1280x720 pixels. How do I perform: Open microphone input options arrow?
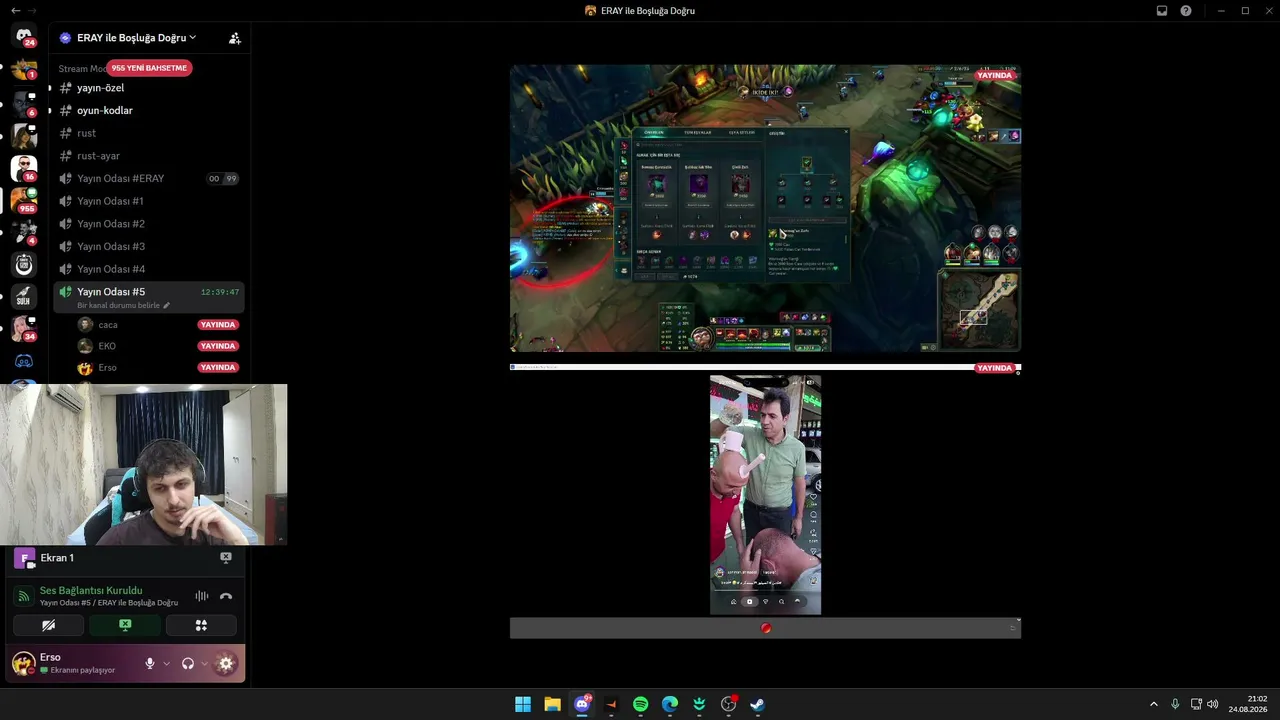166,663
